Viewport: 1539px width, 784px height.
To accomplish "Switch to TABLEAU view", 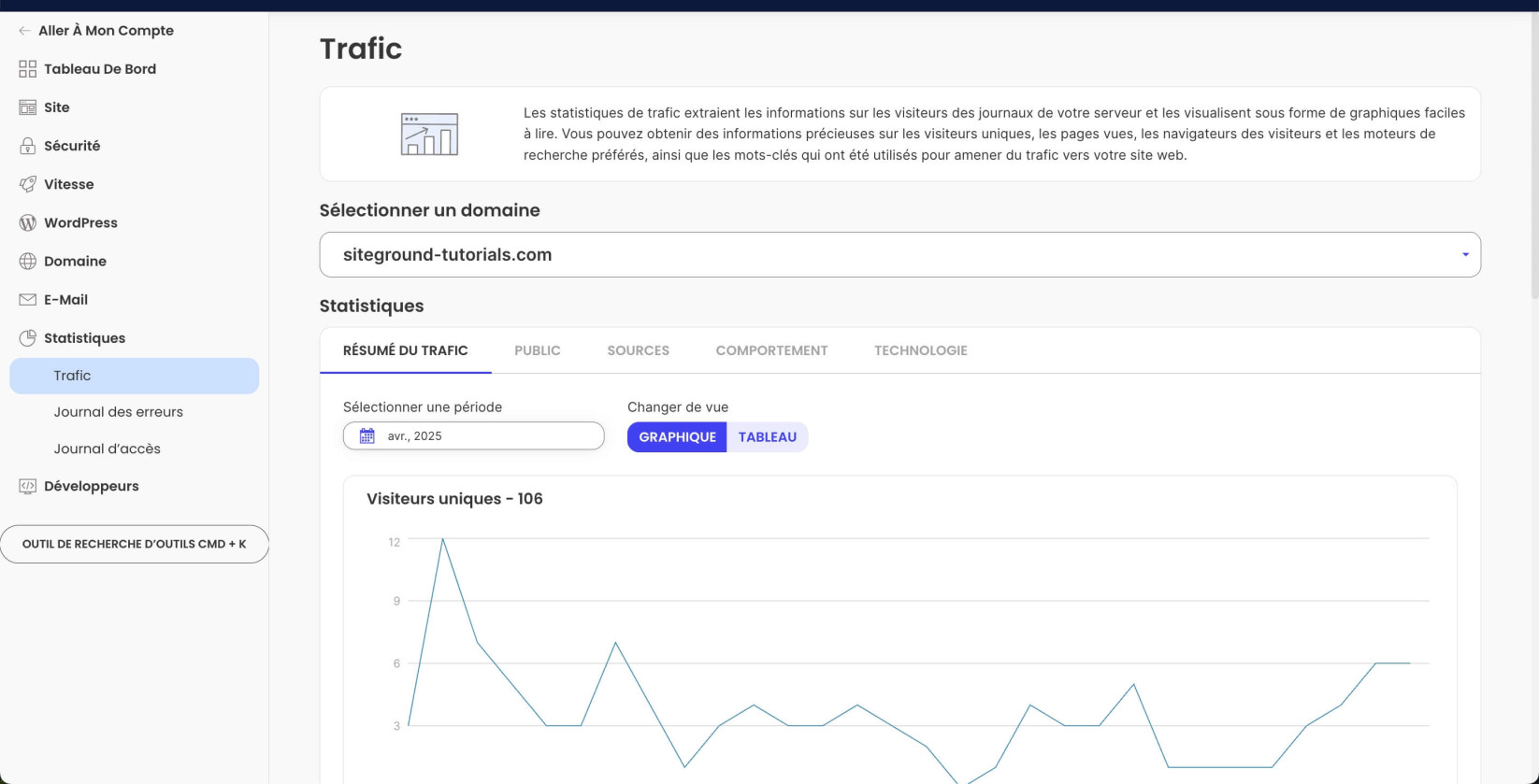I will point(767,437).
